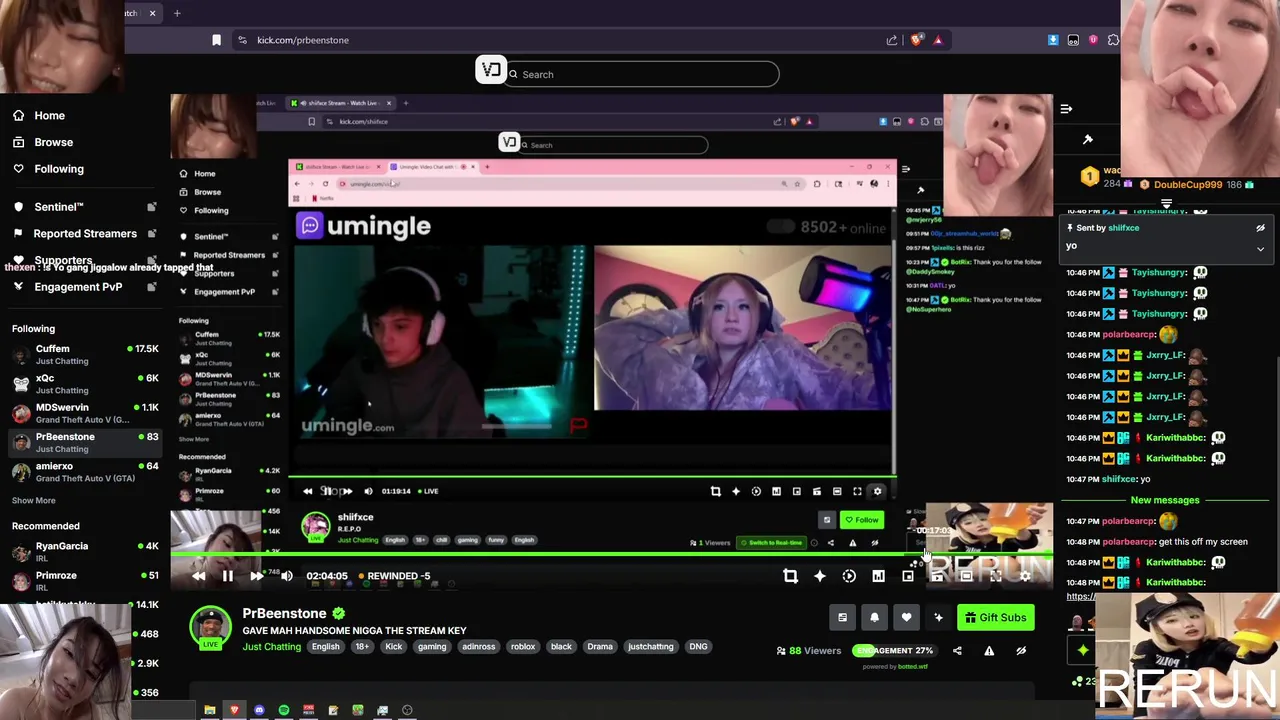Fast-forward the main PrBeenstone stream player
Screen dimensions: 1280x720
click(257, 576)
